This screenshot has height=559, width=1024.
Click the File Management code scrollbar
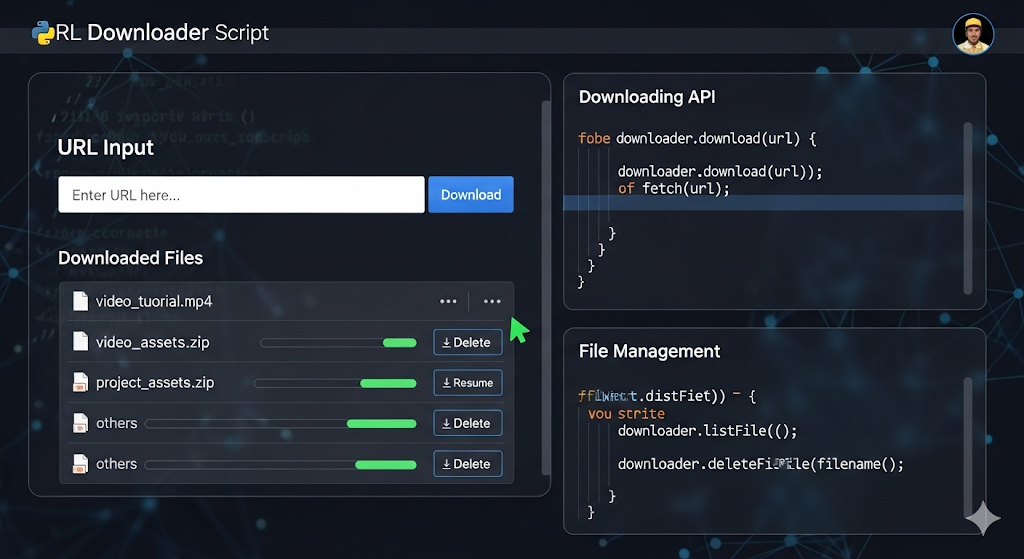968,447
